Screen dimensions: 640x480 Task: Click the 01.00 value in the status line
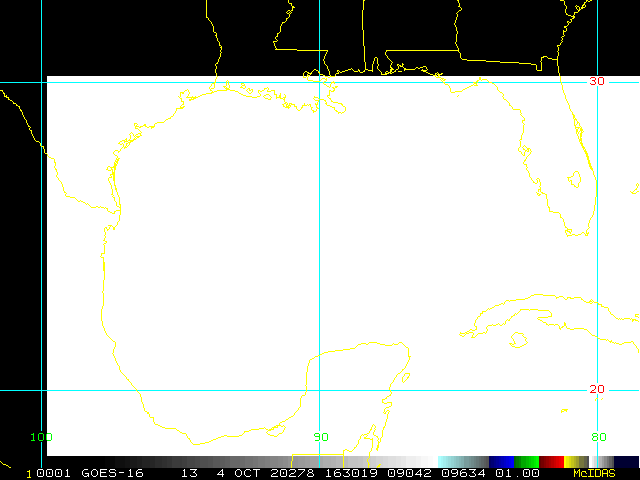524,473
